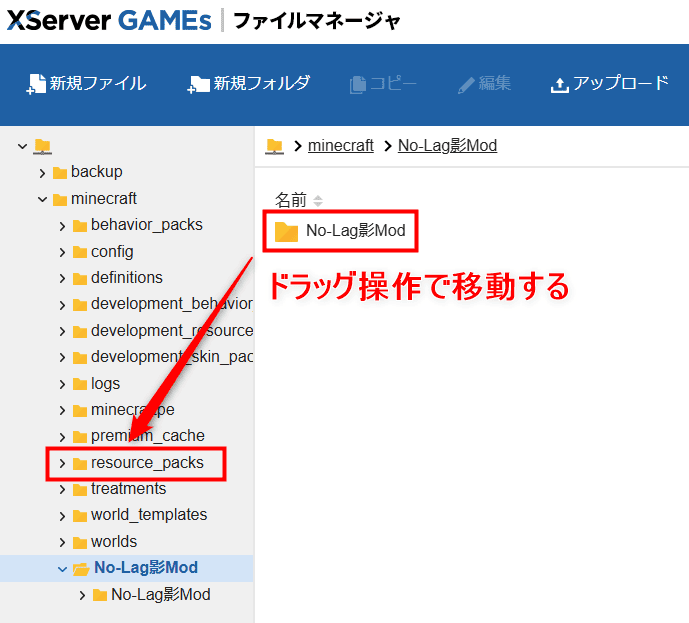Click the New File (新規ファイル) icon
The height and width of the screenshot is (623, 689).
click(x=36, y=85)
